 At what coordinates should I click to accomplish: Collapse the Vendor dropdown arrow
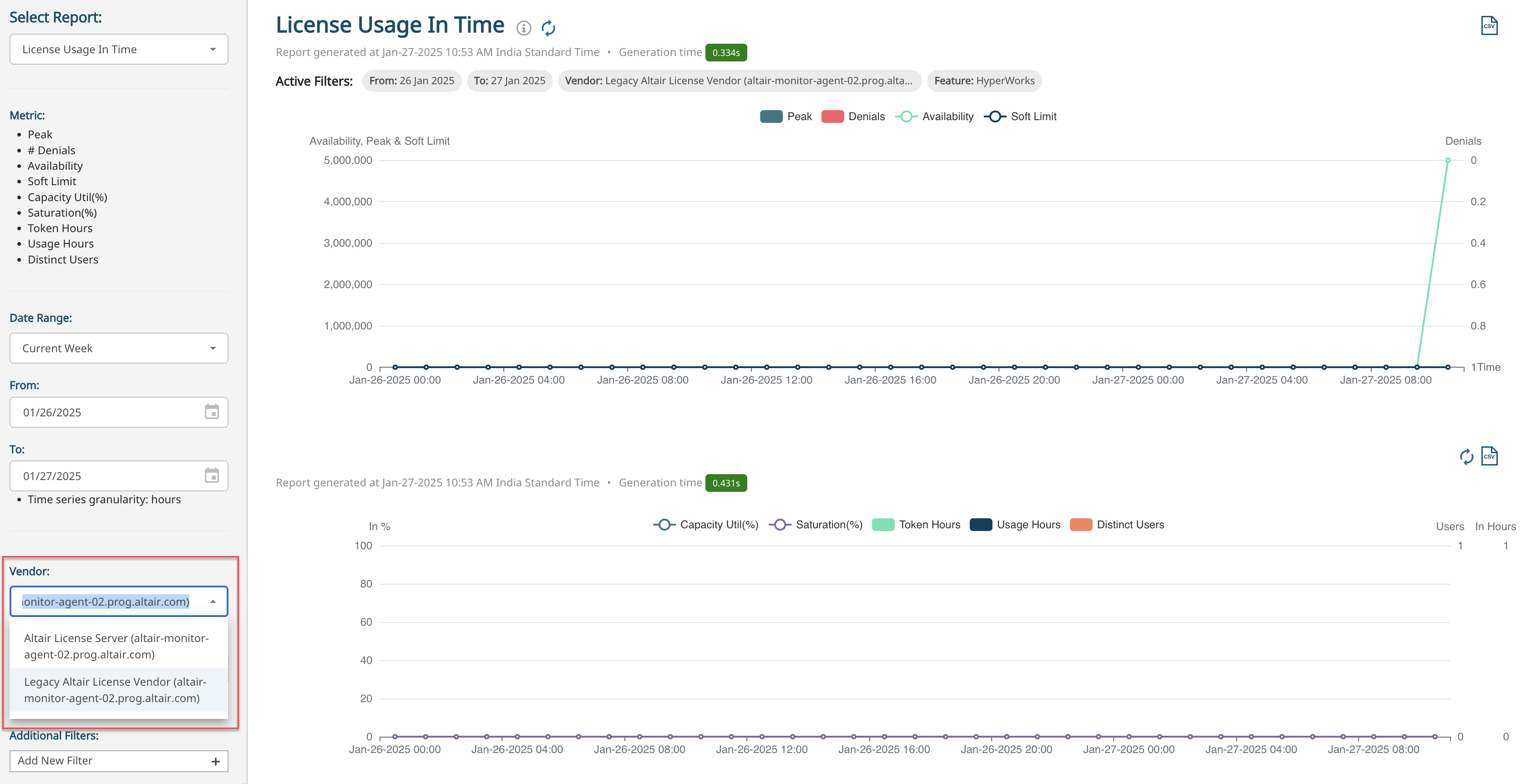pos(213,602)
